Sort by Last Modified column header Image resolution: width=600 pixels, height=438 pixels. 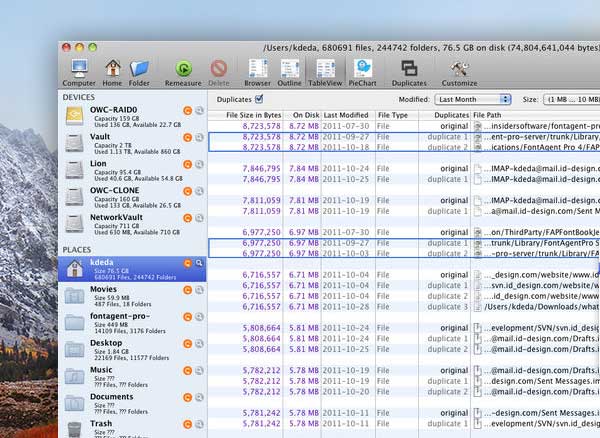[346, 115]
